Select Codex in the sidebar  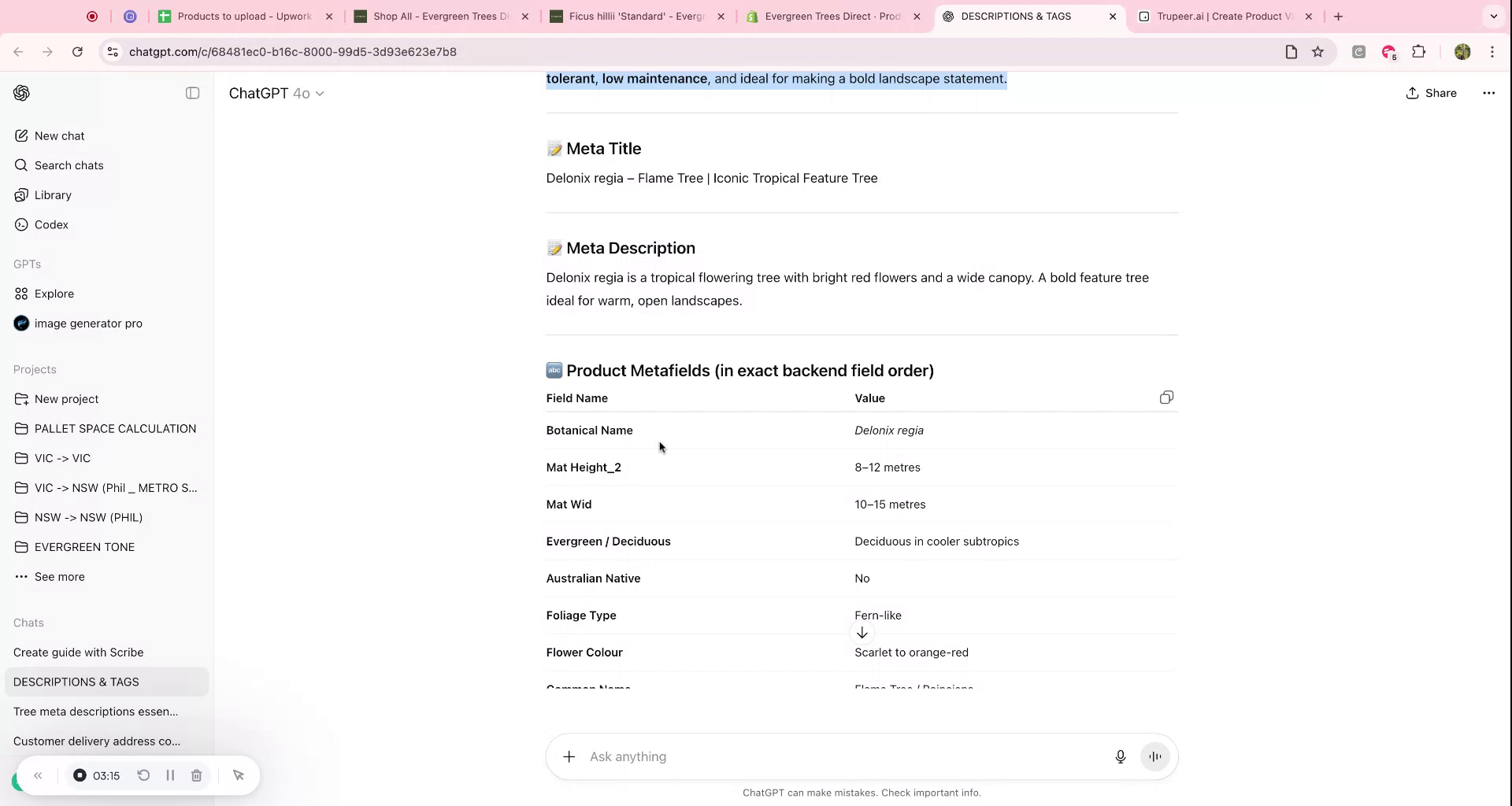tap(52, 224)
